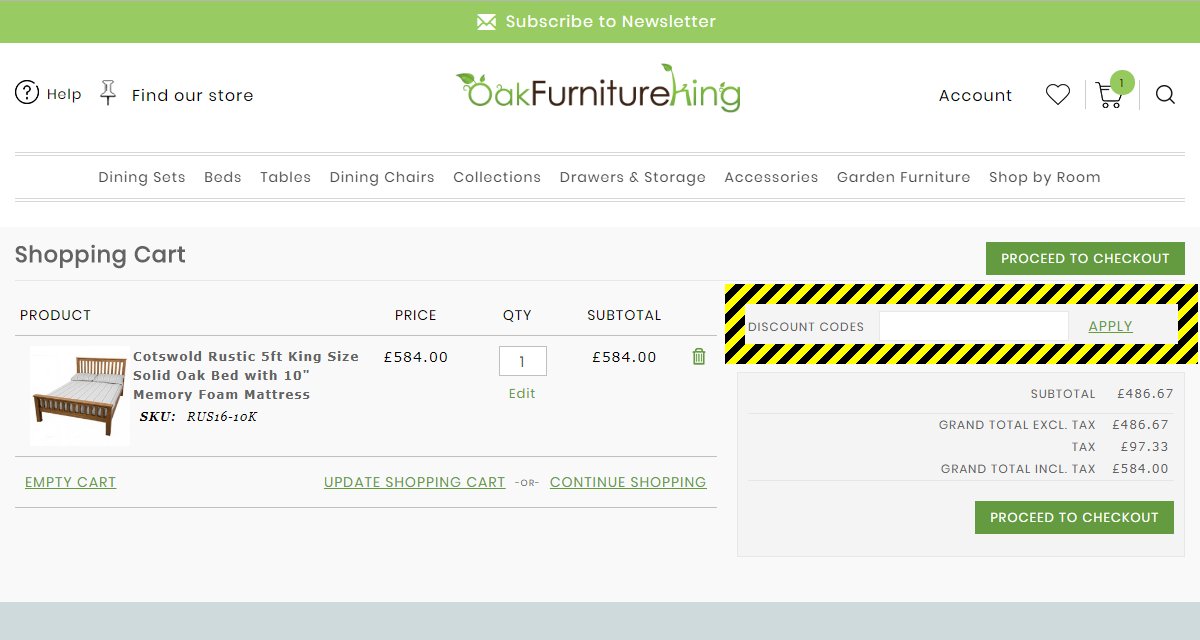Click Proceed to Checkout below grand total

1074,517
